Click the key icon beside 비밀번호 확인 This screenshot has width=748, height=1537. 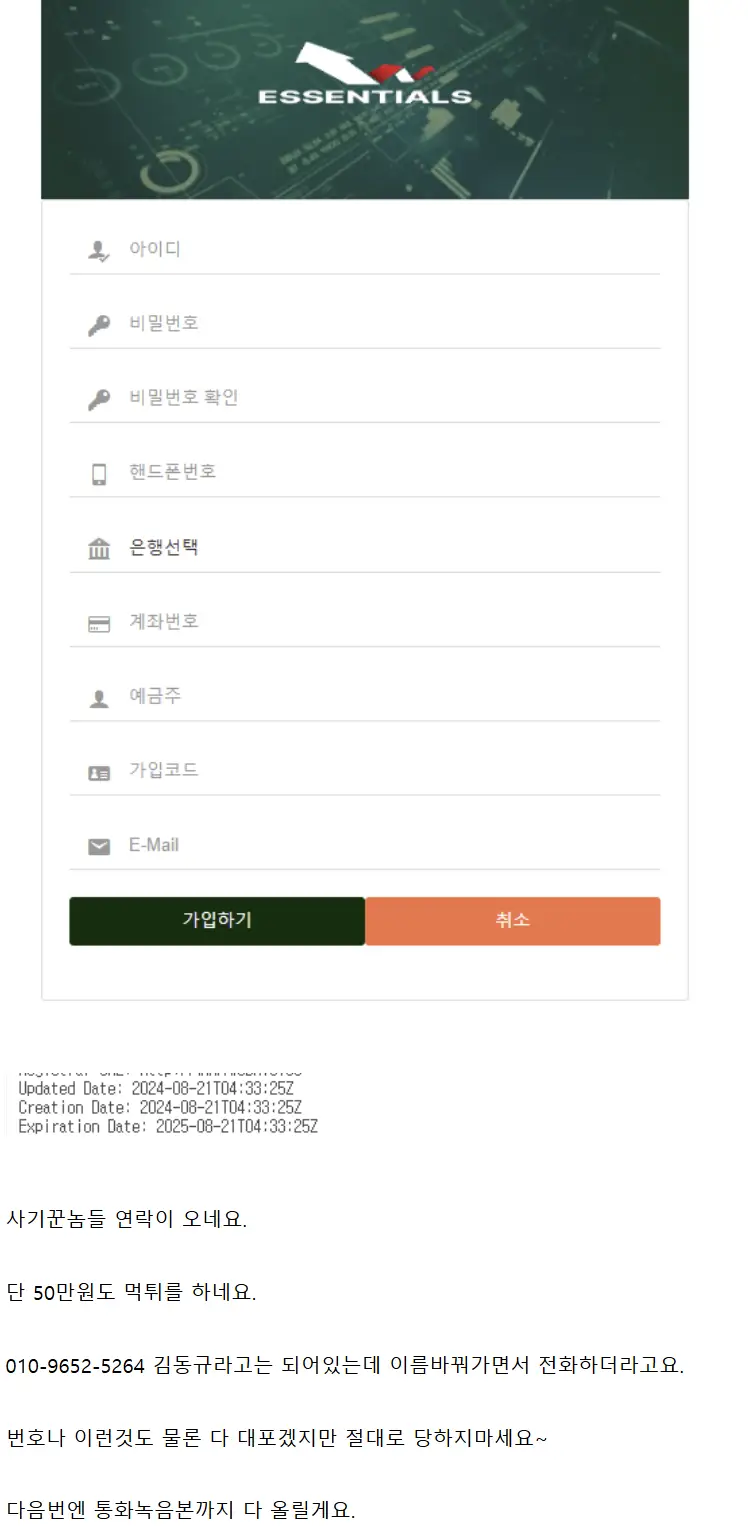99,400
